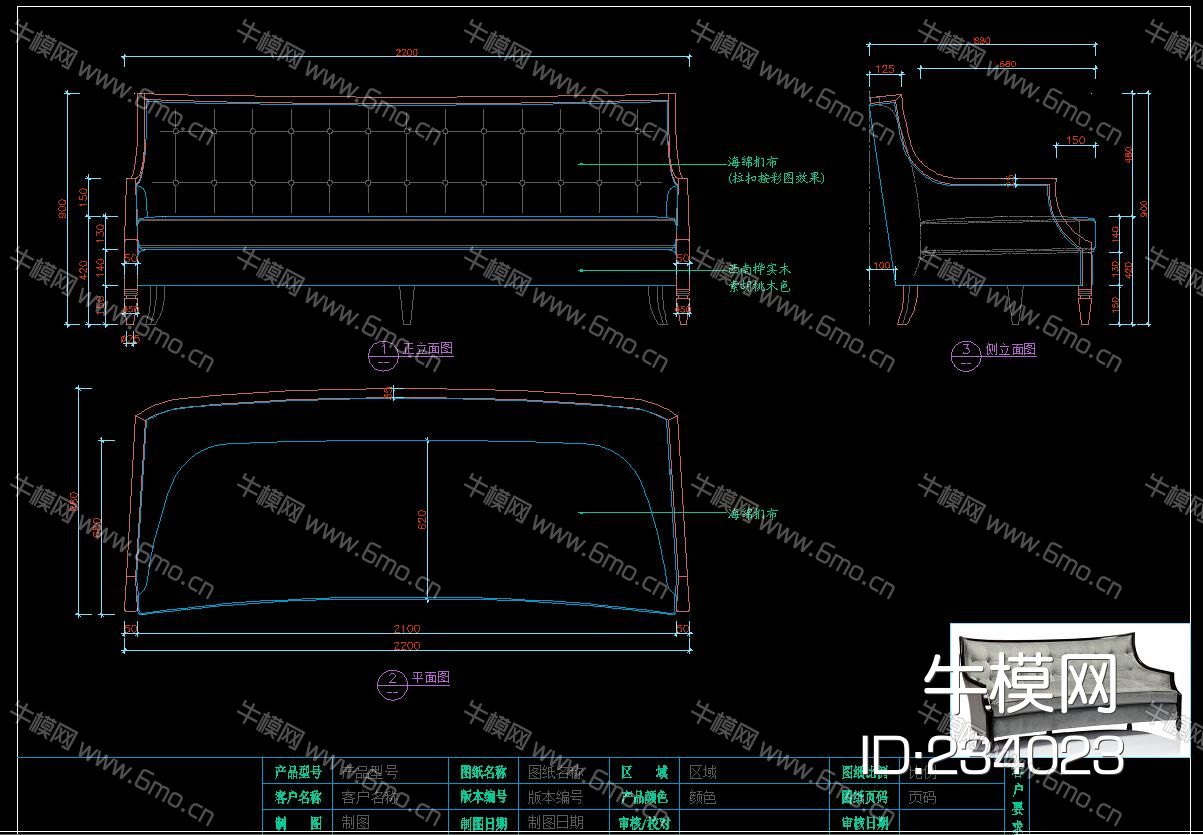Select the 2200 dimension above the front elevation

(x=407, y=52)
